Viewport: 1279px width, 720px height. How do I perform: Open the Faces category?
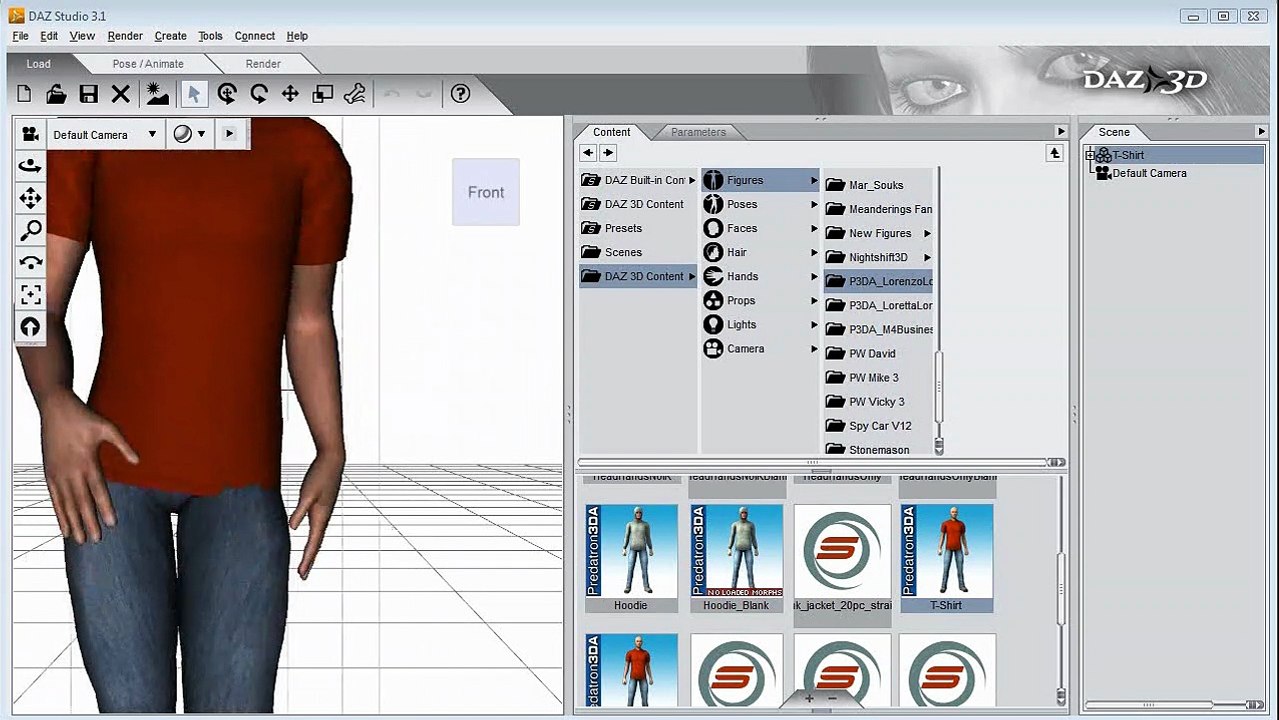[760, 228]
